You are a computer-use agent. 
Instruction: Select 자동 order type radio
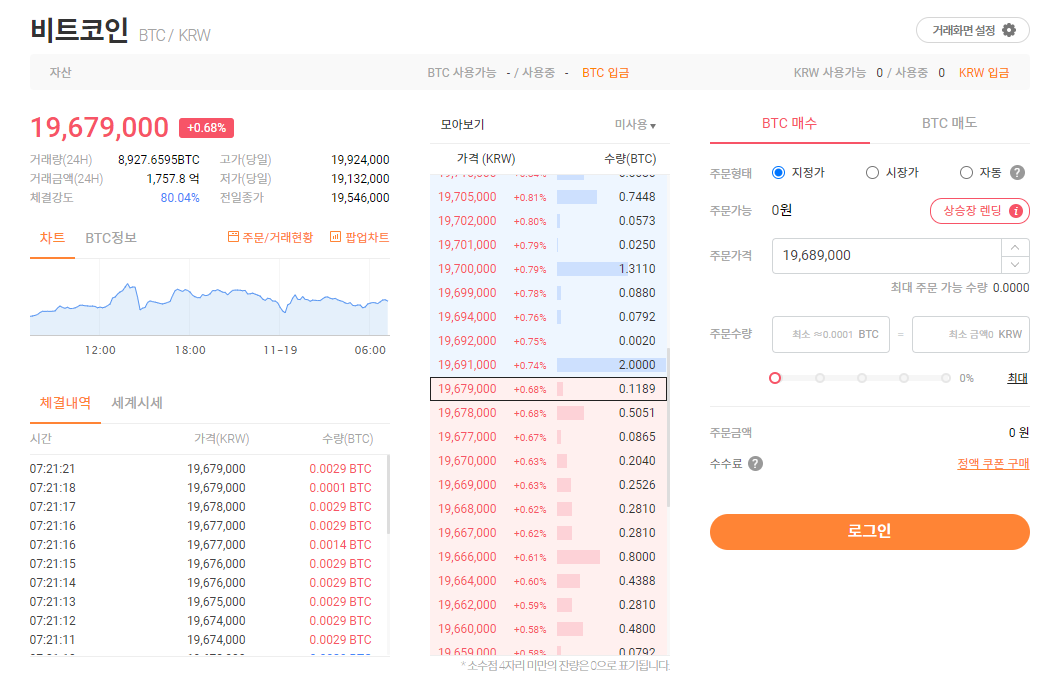point(966,172)
